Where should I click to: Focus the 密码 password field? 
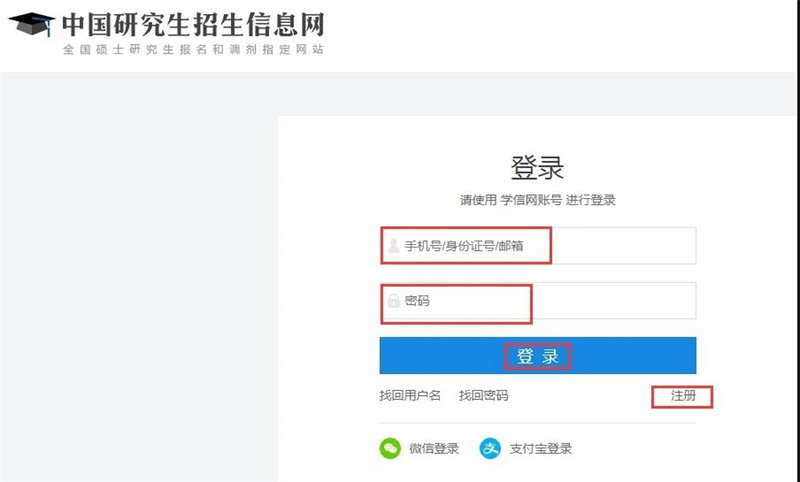(538, 301)
